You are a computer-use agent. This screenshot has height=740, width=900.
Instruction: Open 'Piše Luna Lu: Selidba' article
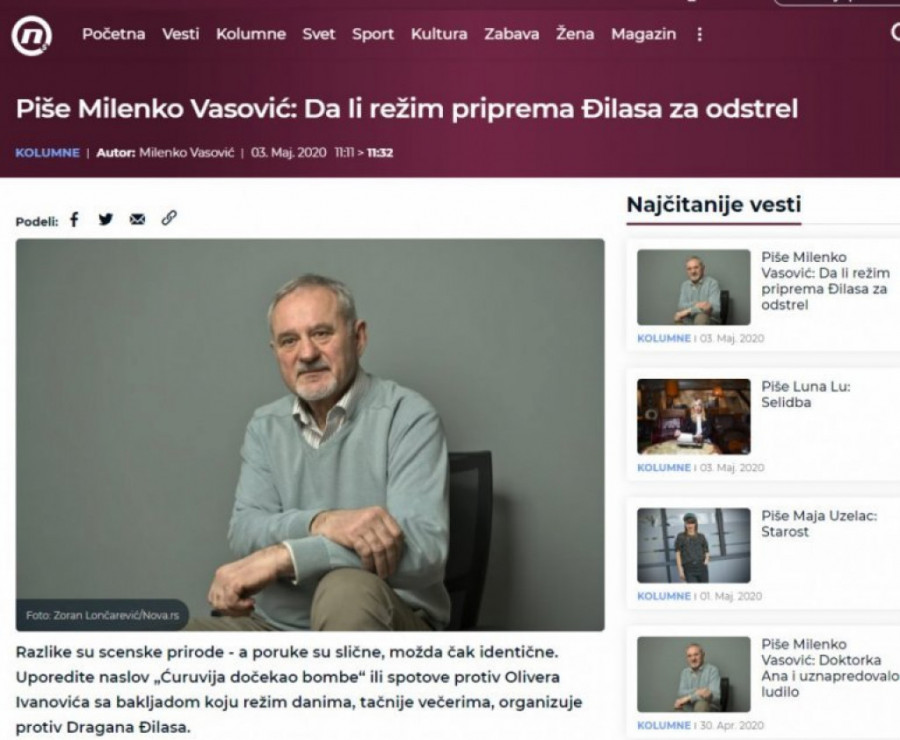(806, 394)
